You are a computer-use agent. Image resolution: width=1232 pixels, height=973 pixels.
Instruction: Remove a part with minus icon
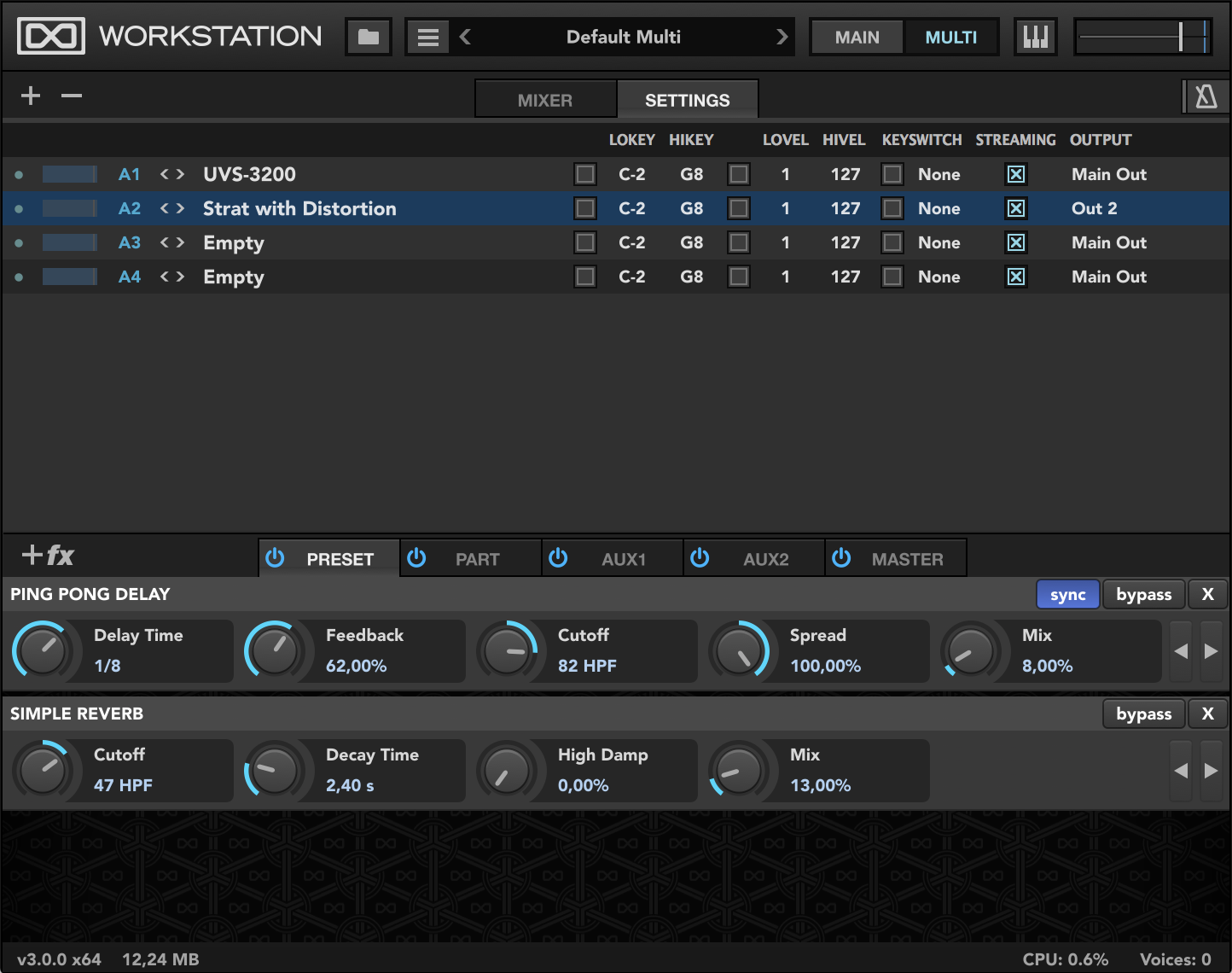coord(72,96)
